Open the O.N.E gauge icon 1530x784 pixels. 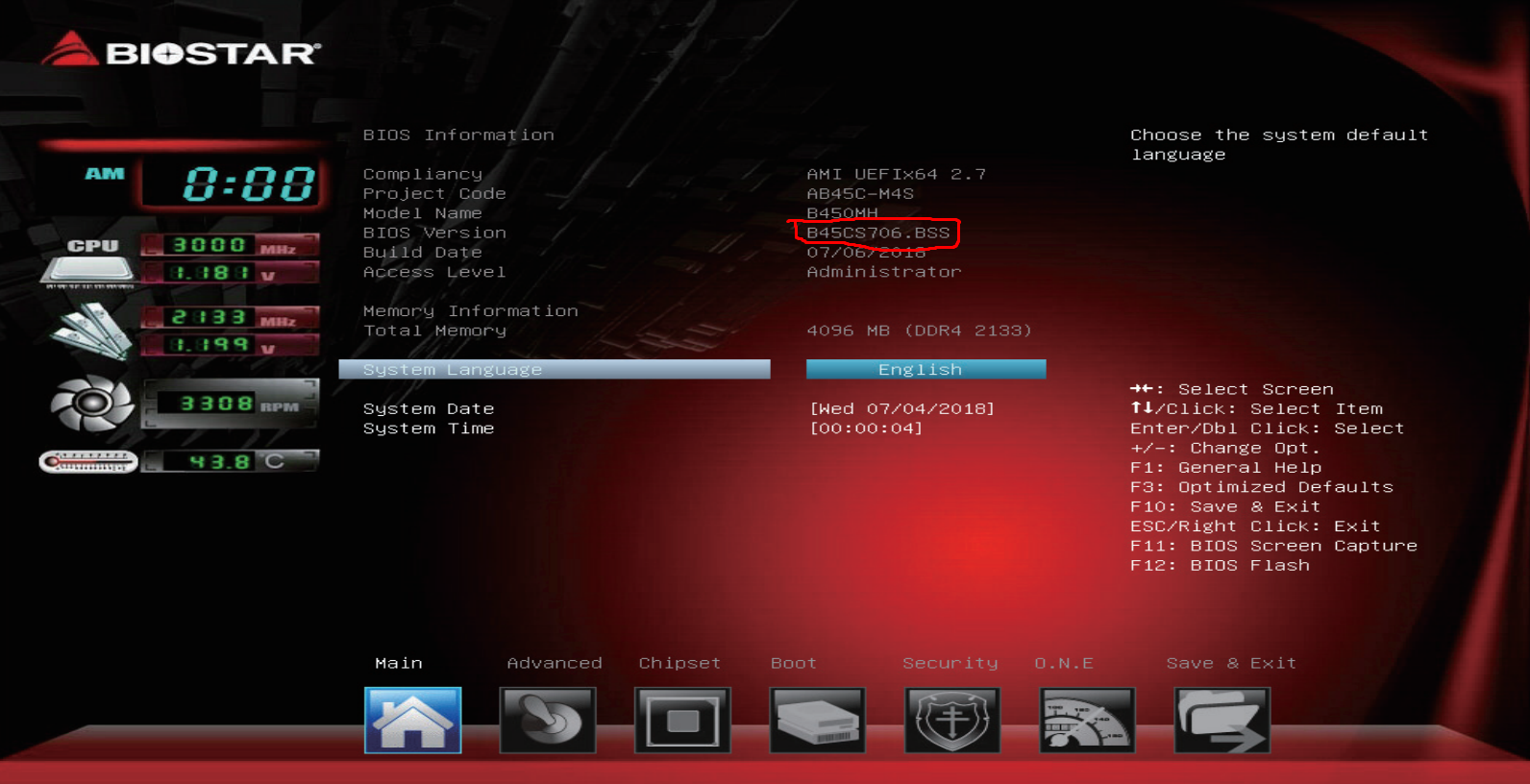pyautogui.click(x=1087, y=720)
